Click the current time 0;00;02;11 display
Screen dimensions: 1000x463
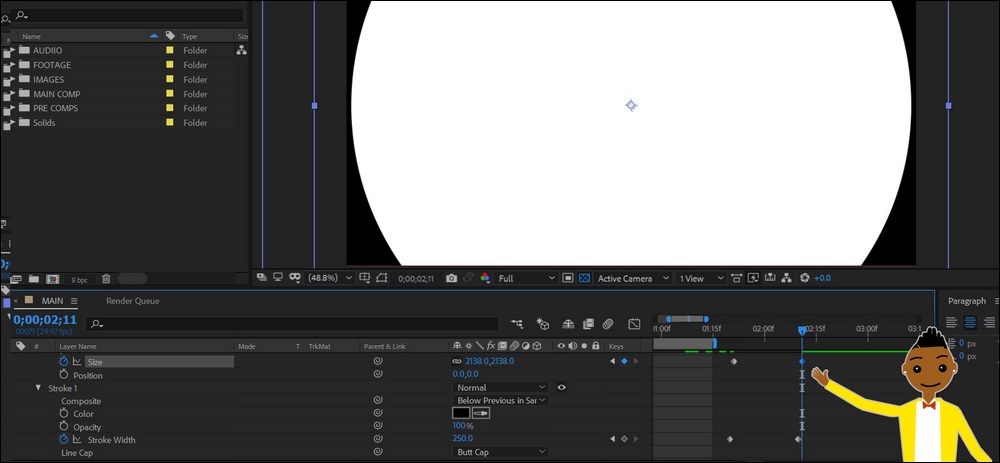(45, 320)
